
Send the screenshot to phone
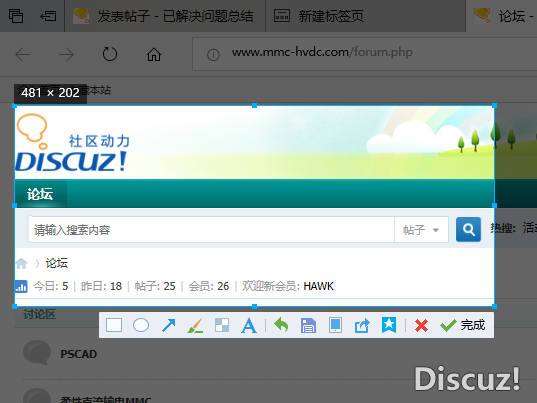(335, 325)
